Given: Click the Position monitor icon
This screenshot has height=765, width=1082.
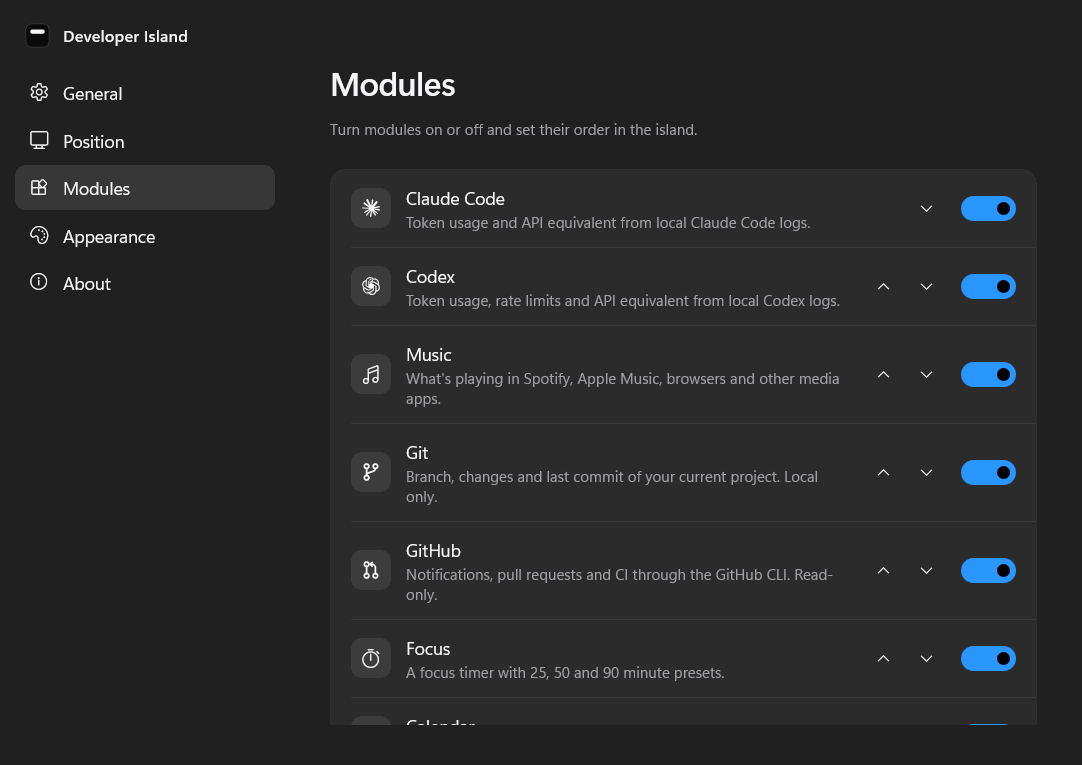Looking at the screenshot, I should (x=39, y=141).
